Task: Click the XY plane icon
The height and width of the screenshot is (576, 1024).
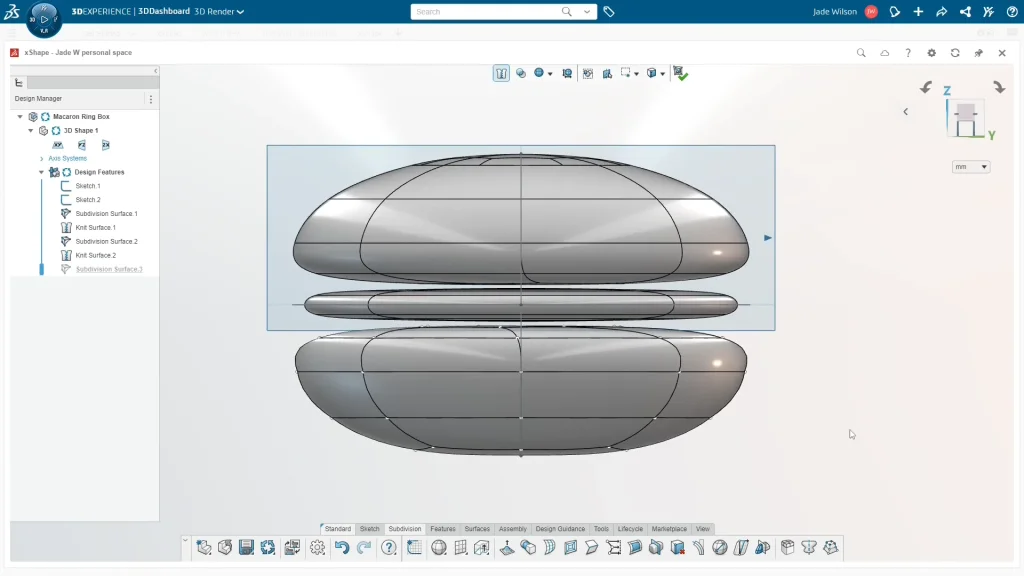Action: (58, 145)
